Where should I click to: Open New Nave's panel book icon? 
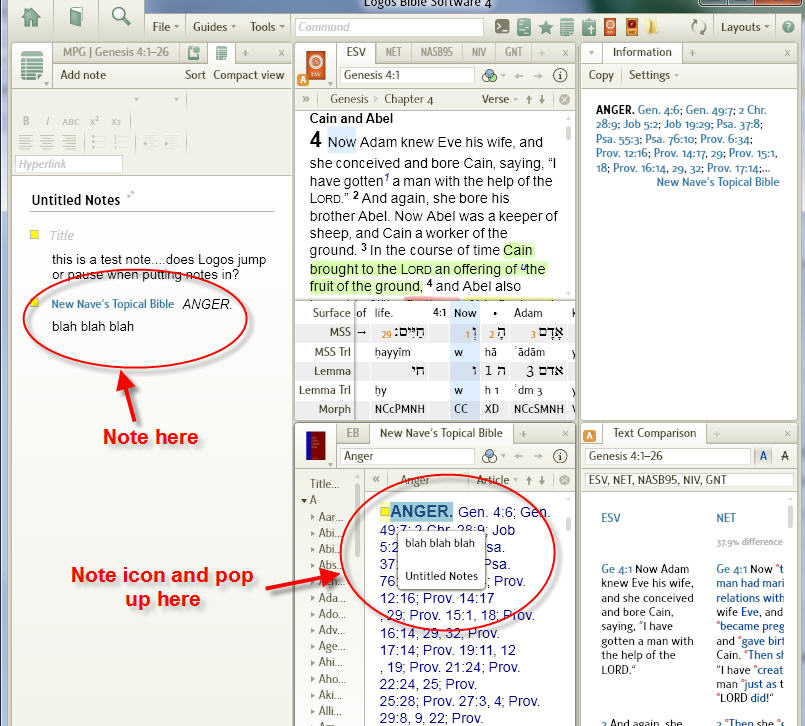[316, 446]
